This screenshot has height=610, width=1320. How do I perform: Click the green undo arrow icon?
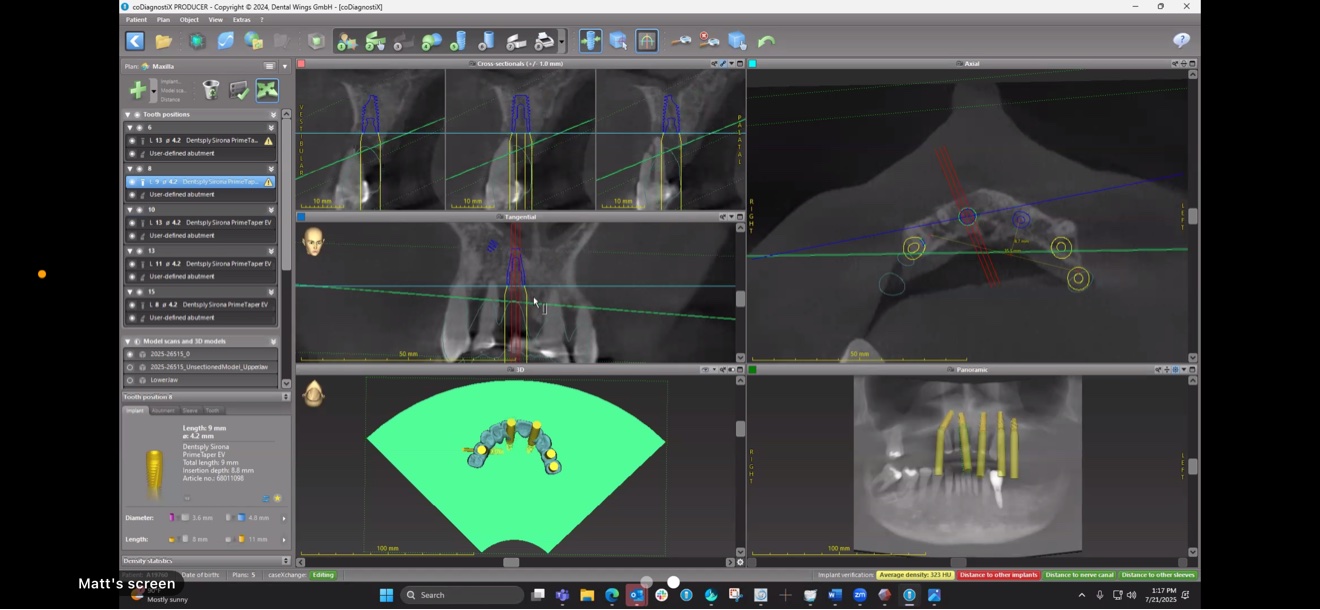[766, 41]
